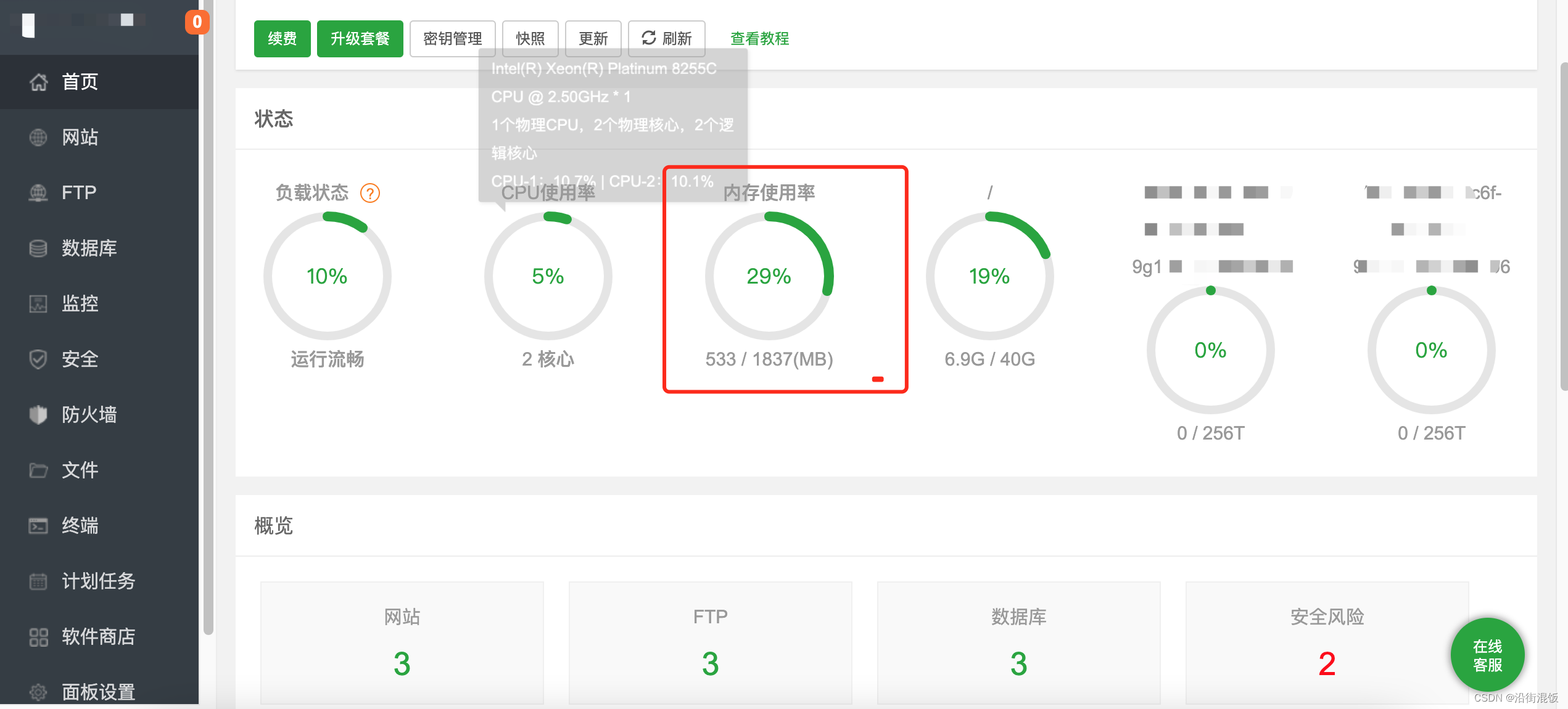Click the 续费 renew button

tap(282, 38)
